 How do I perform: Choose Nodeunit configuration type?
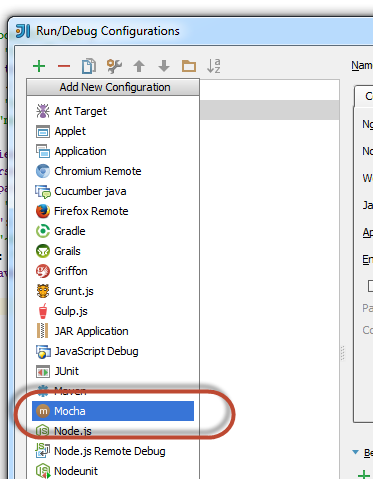tap(113, 471)
